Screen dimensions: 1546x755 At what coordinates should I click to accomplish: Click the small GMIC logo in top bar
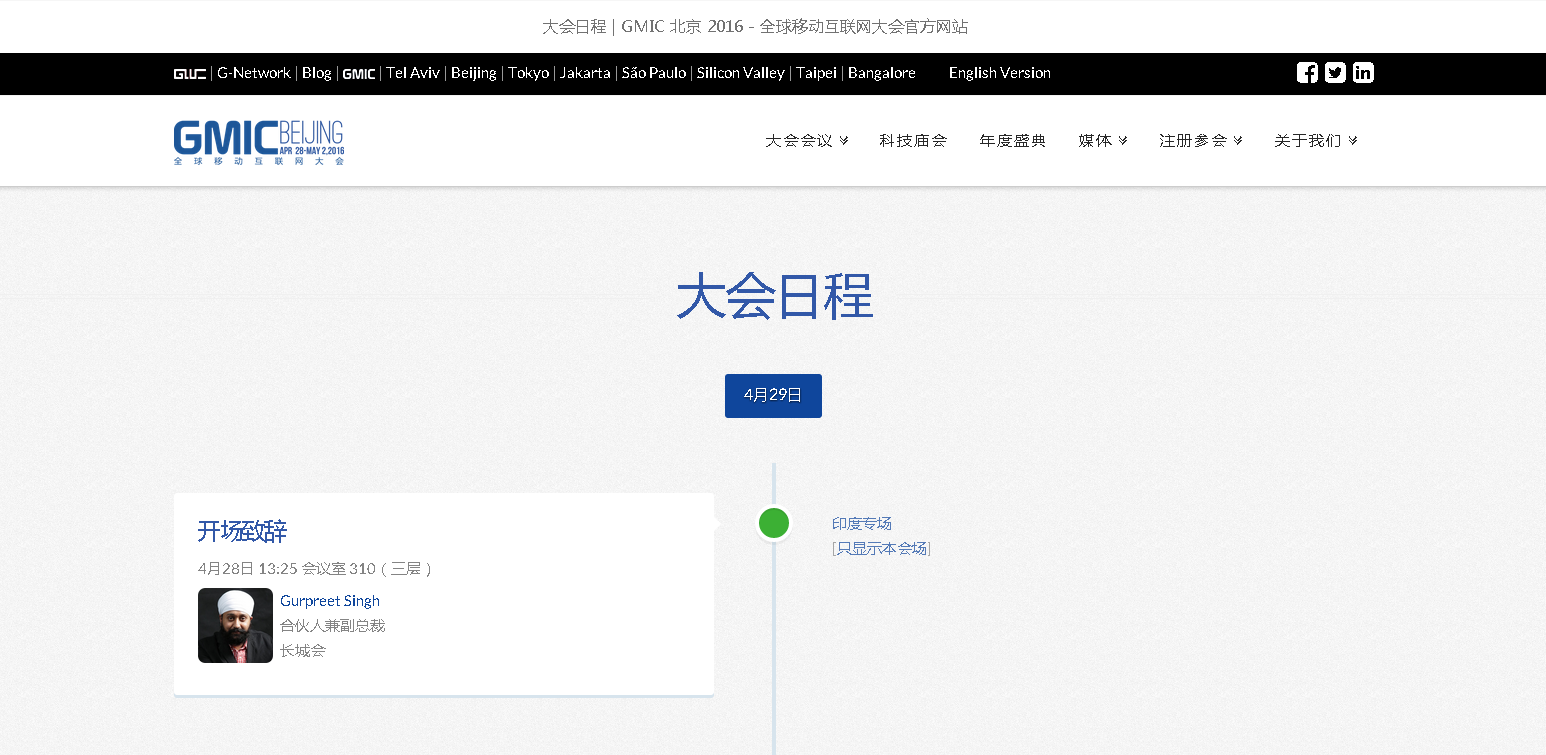coord(359,74)
